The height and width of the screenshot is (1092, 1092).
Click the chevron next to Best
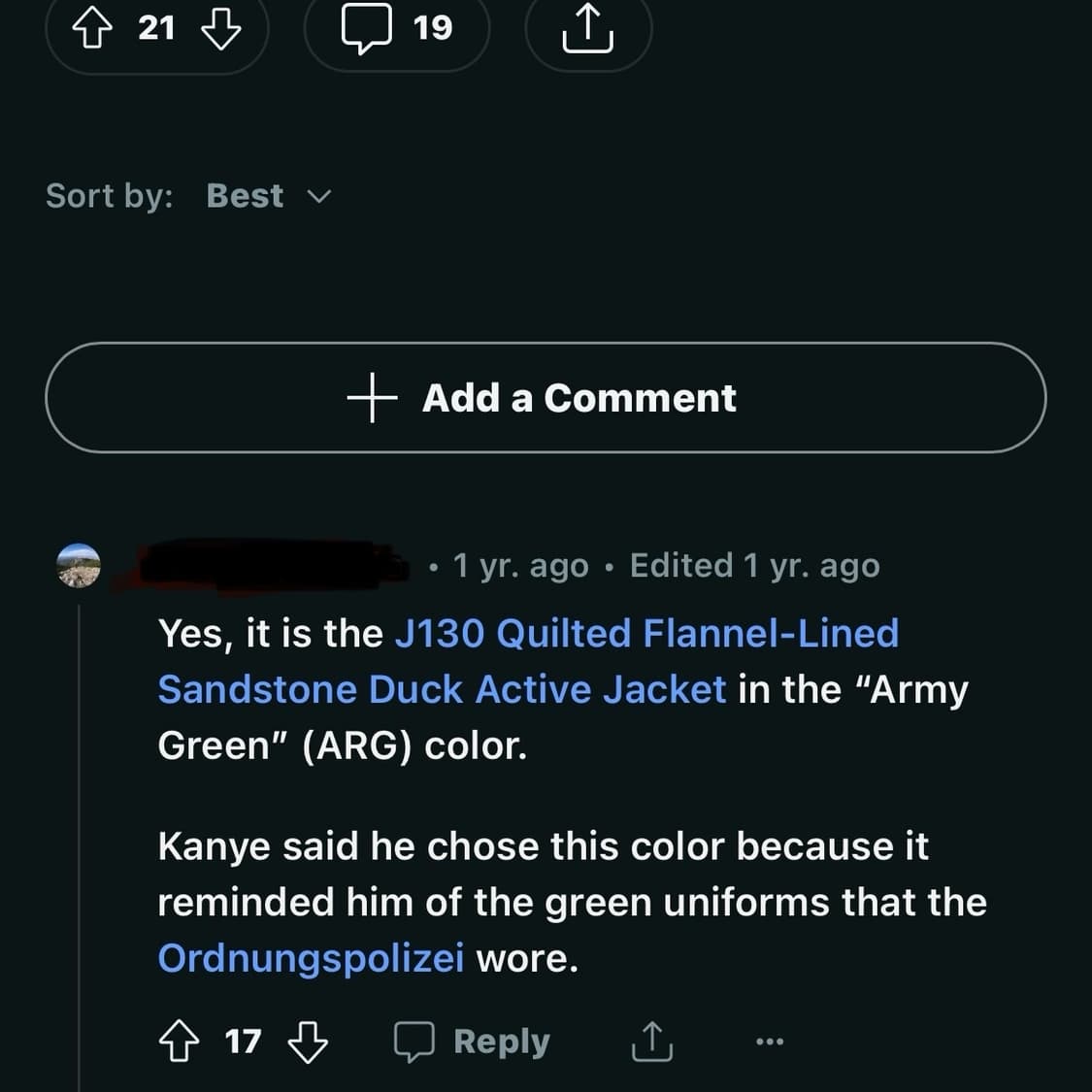pos(318,197)
